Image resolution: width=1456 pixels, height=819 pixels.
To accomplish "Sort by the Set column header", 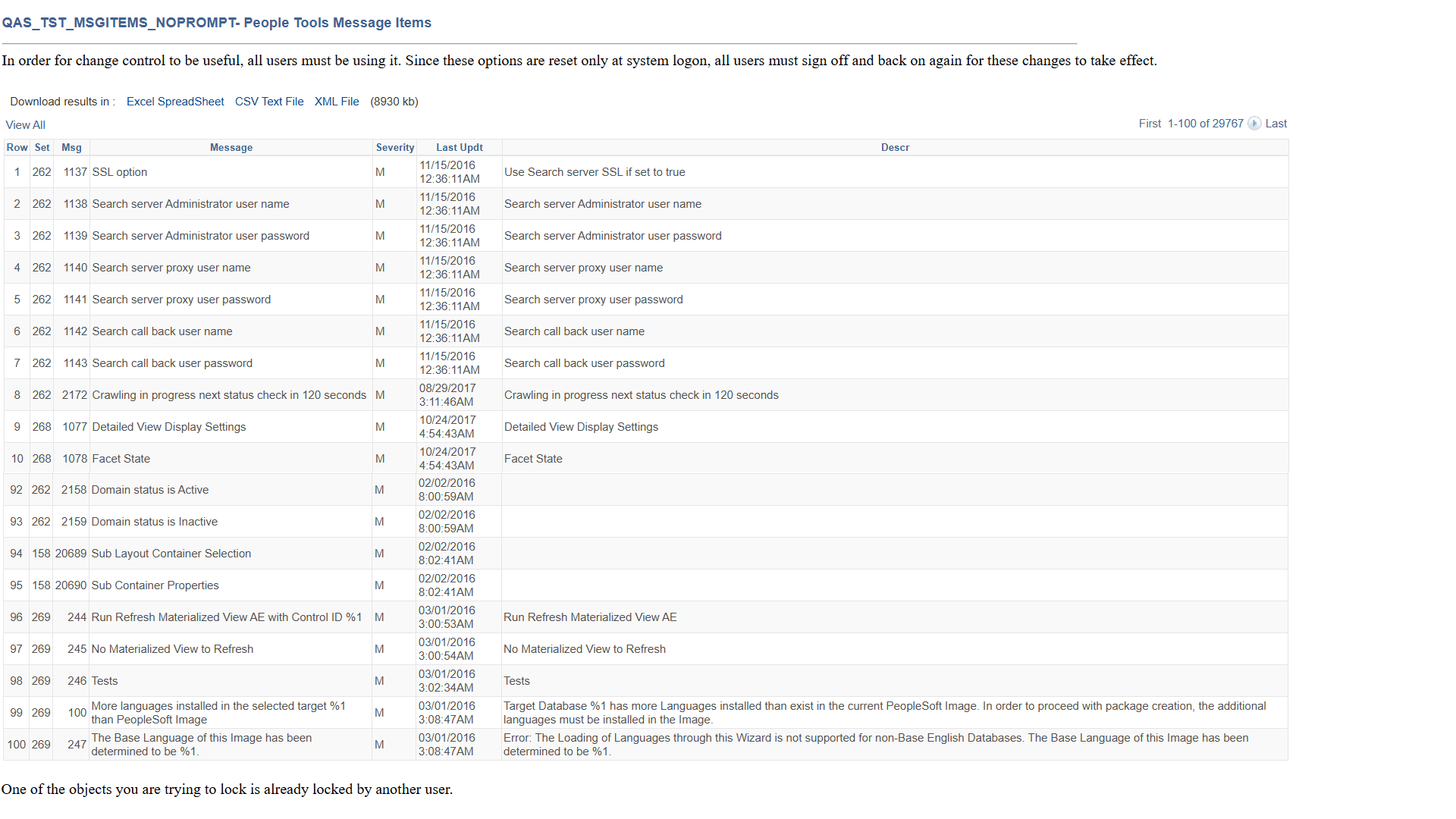I will (42, 147).
